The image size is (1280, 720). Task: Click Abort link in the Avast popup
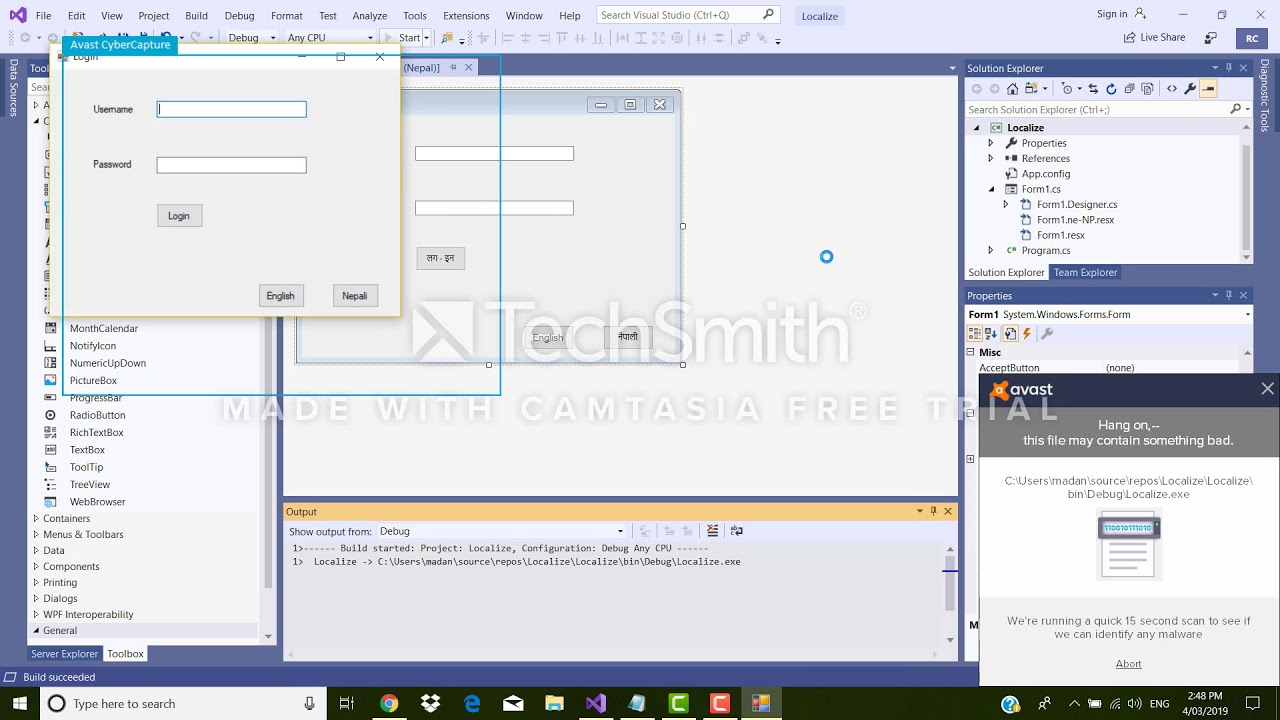[x=1128, y=663]
